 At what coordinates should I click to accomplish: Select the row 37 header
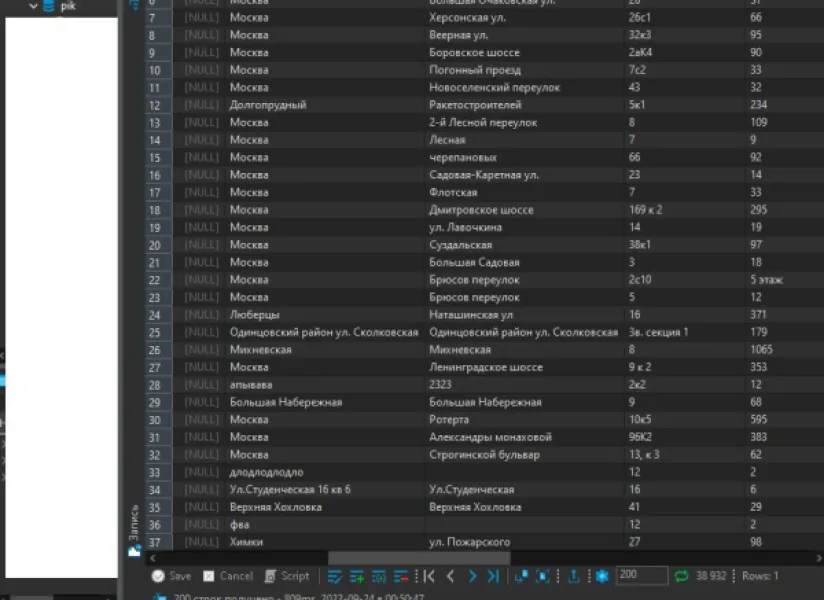[158, 542]
